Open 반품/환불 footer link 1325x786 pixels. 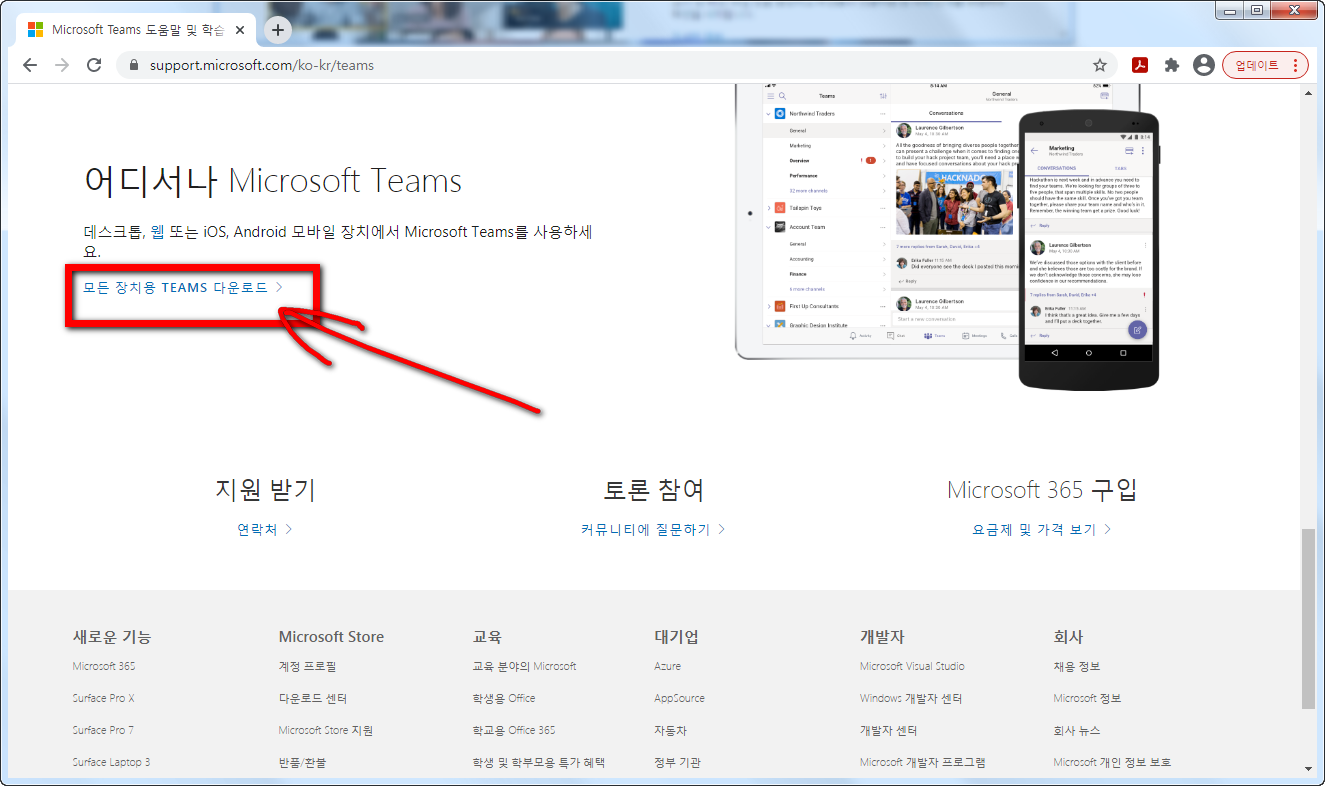(x=302, y=762)
